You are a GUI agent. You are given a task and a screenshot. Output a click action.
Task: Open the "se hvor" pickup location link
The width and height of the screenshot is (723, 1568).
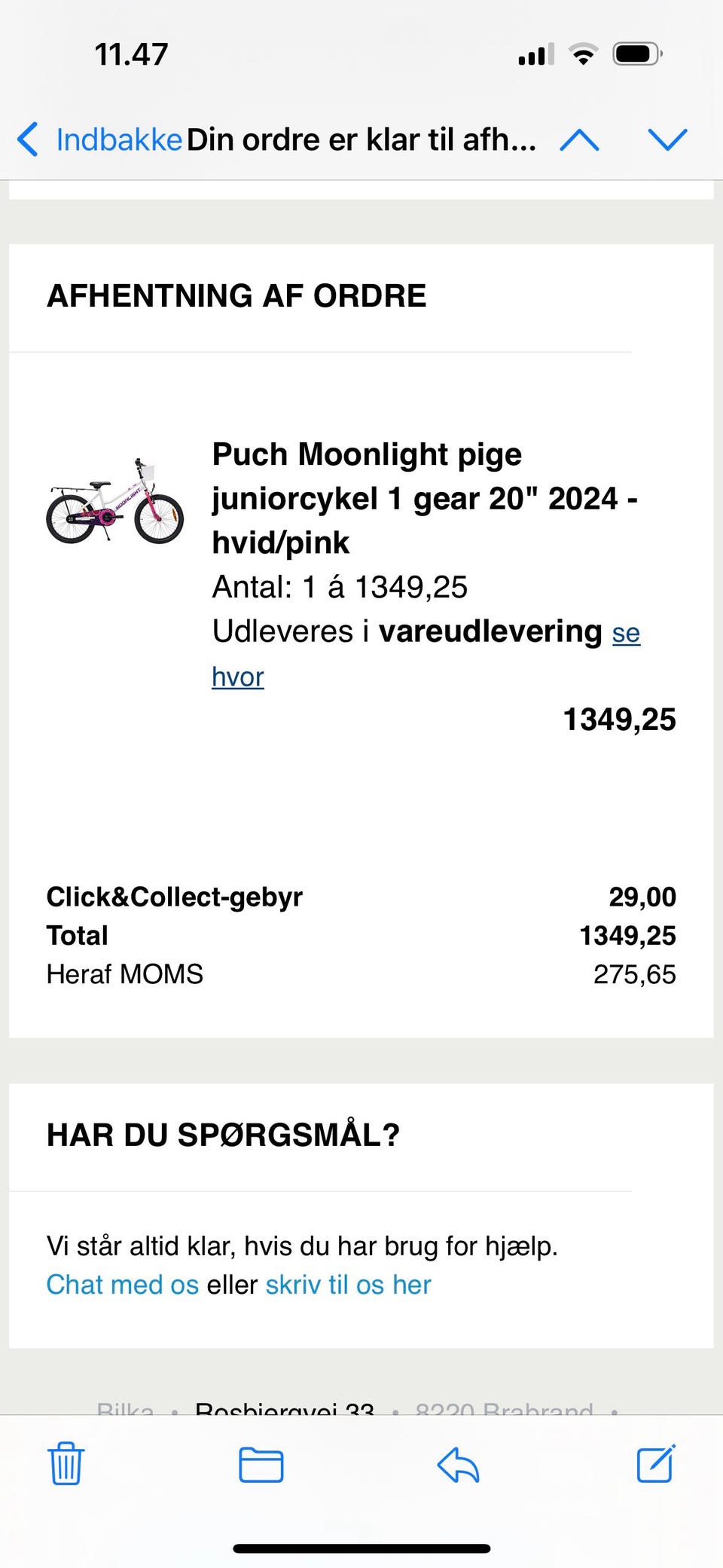pyautogui.click(x=625, y=634)
